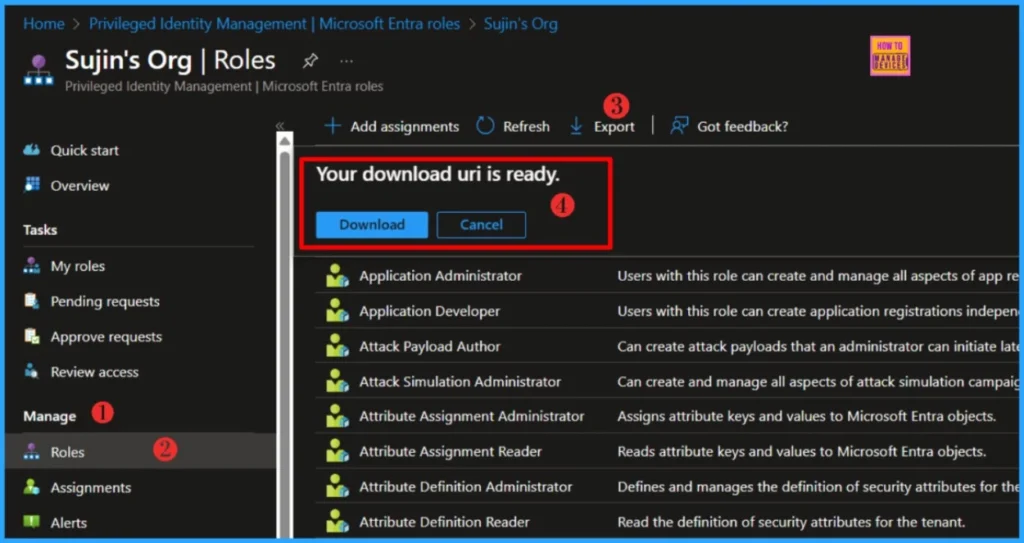Click the Roles icon in sidebar
The image size is (1024, 543).
tap(31, 452)
